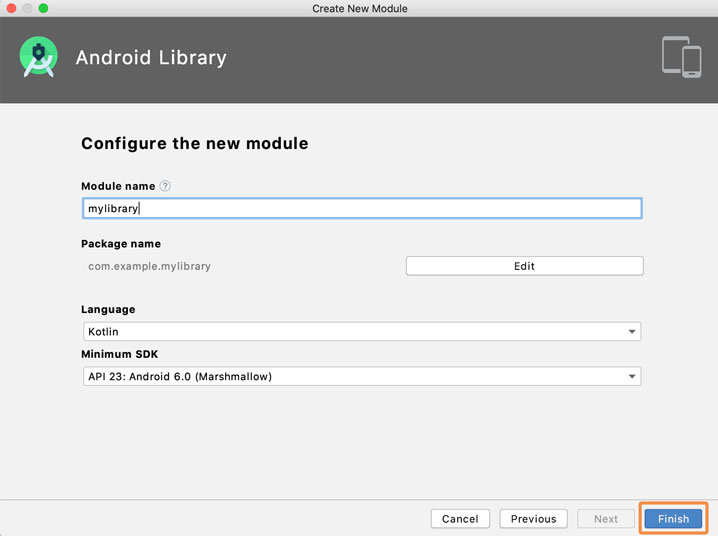Click the Cancel button

pyautogui.click(x=460, y=519)
